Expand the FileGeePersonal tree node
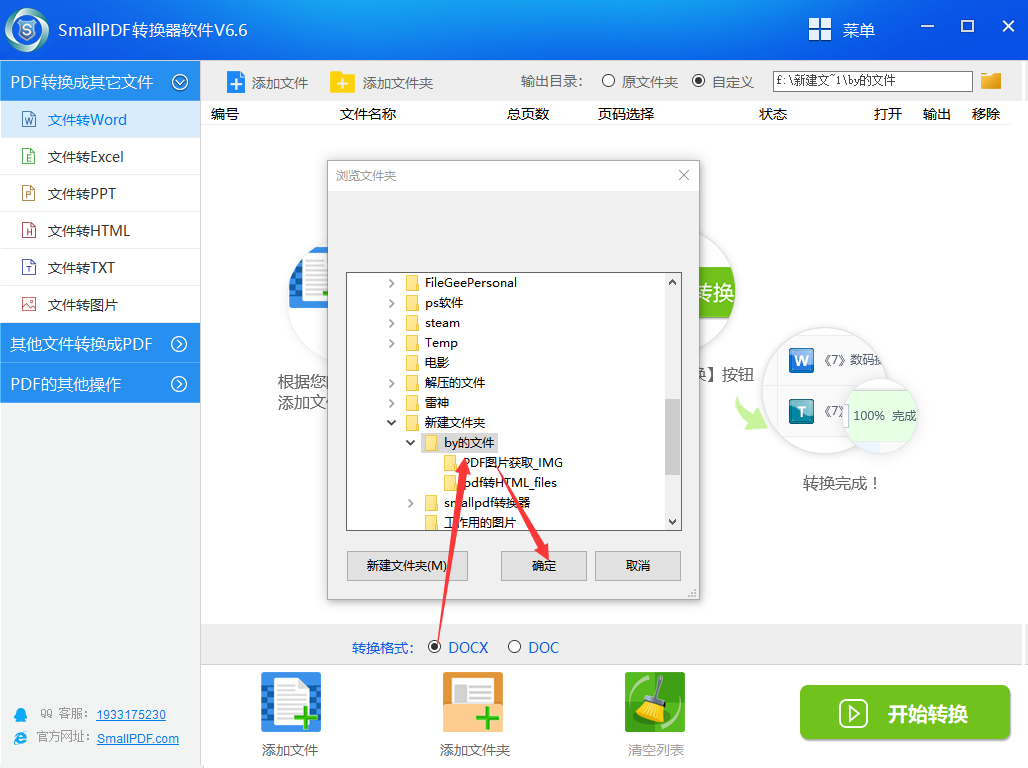This screenshot has width=1028, height=768. click(391, 283)
